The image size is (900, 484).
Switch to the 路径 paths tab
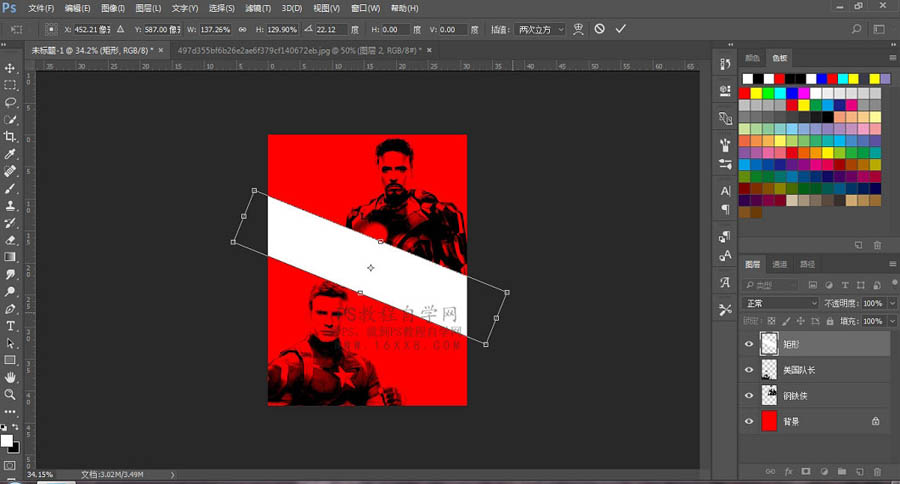[807, 264]
